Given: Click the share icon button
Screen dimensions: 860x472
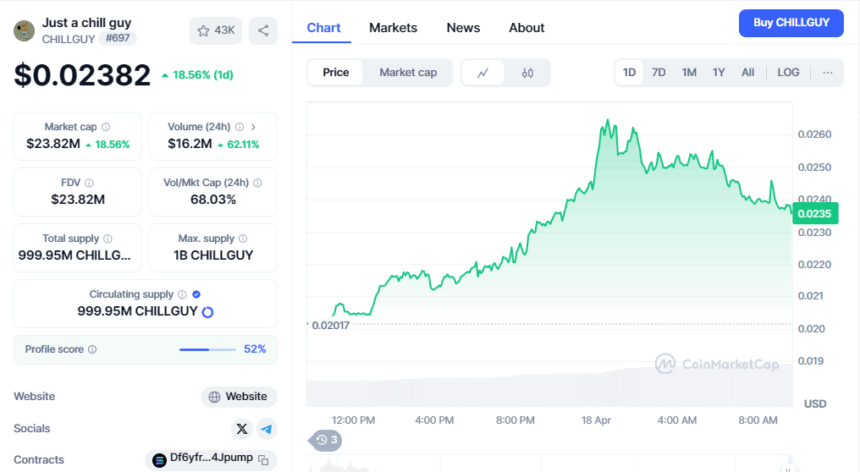Looking at the screenshot, I should point(263,31).
